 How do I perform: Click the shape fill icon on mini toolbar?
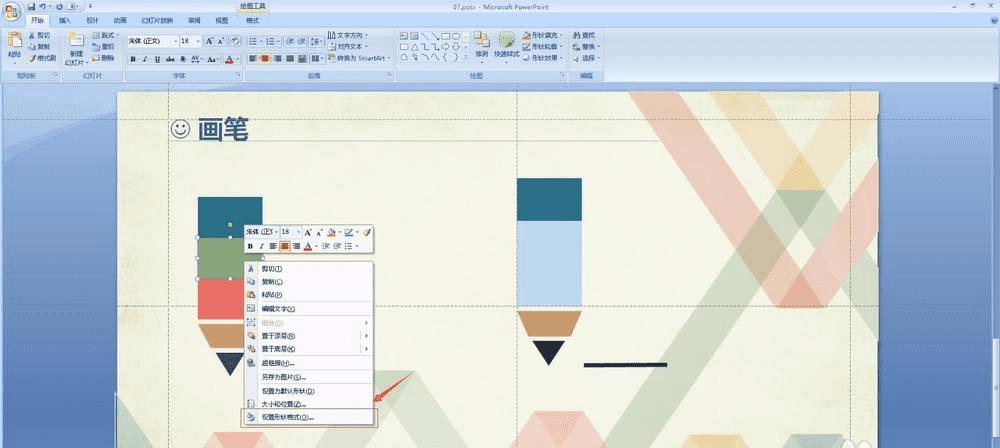332,232
